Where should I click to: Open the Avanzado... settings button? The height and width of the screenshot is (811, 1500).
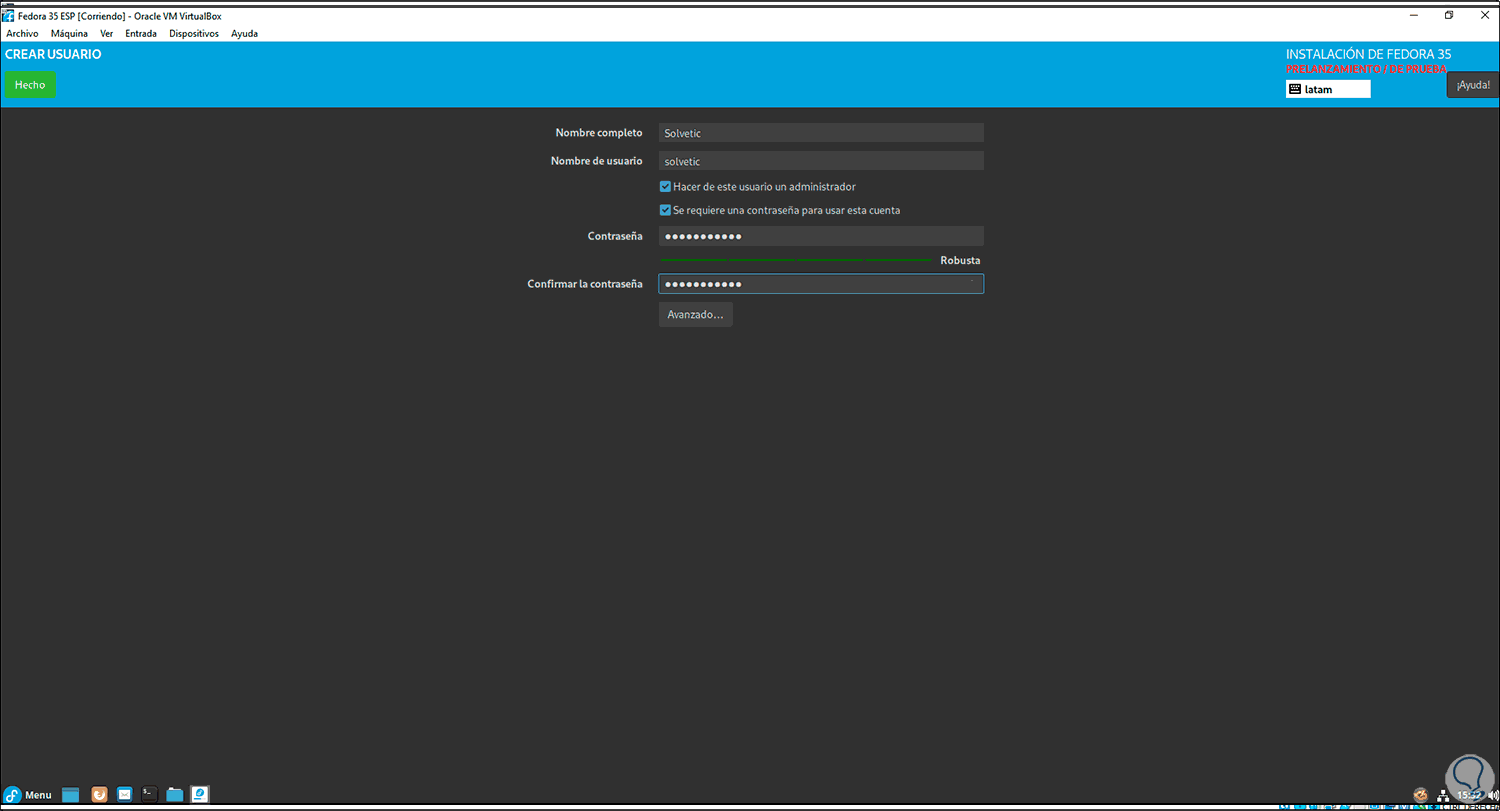[x=696, y=314]
